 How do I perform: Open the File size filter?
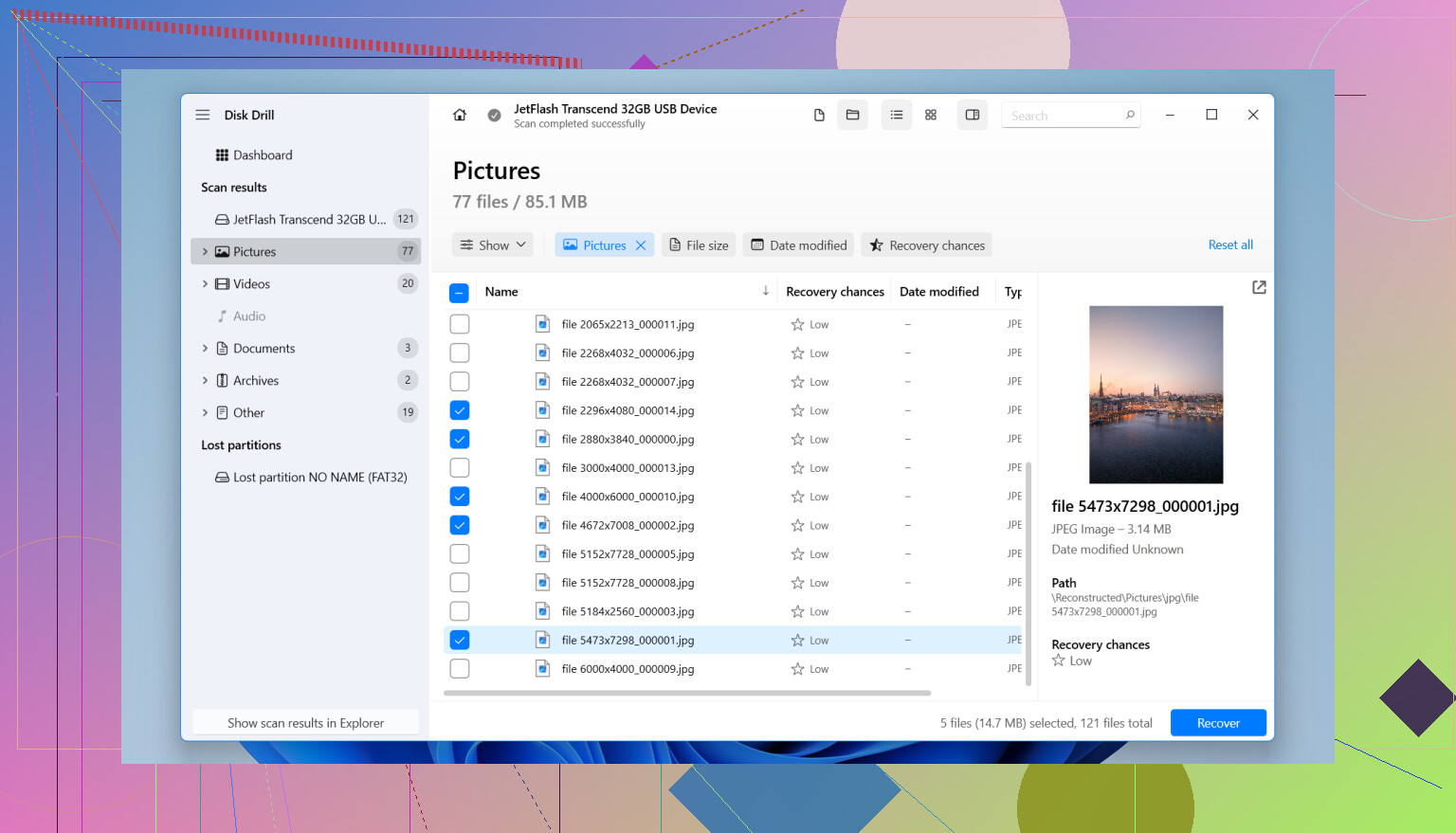click(x=699, y=245)
